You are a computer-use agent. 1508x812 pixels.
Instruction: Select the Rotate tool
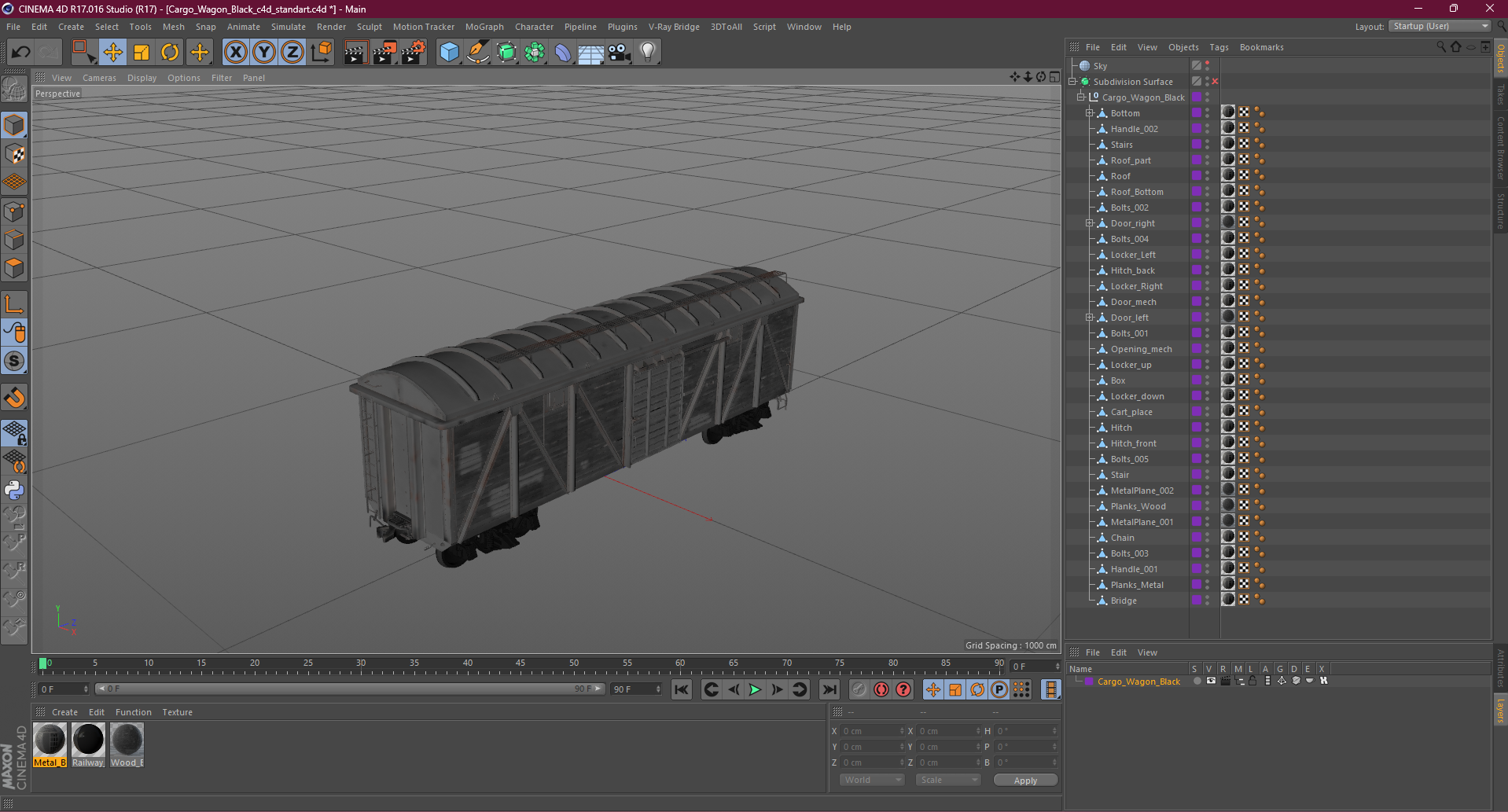[x=170, y=53]
